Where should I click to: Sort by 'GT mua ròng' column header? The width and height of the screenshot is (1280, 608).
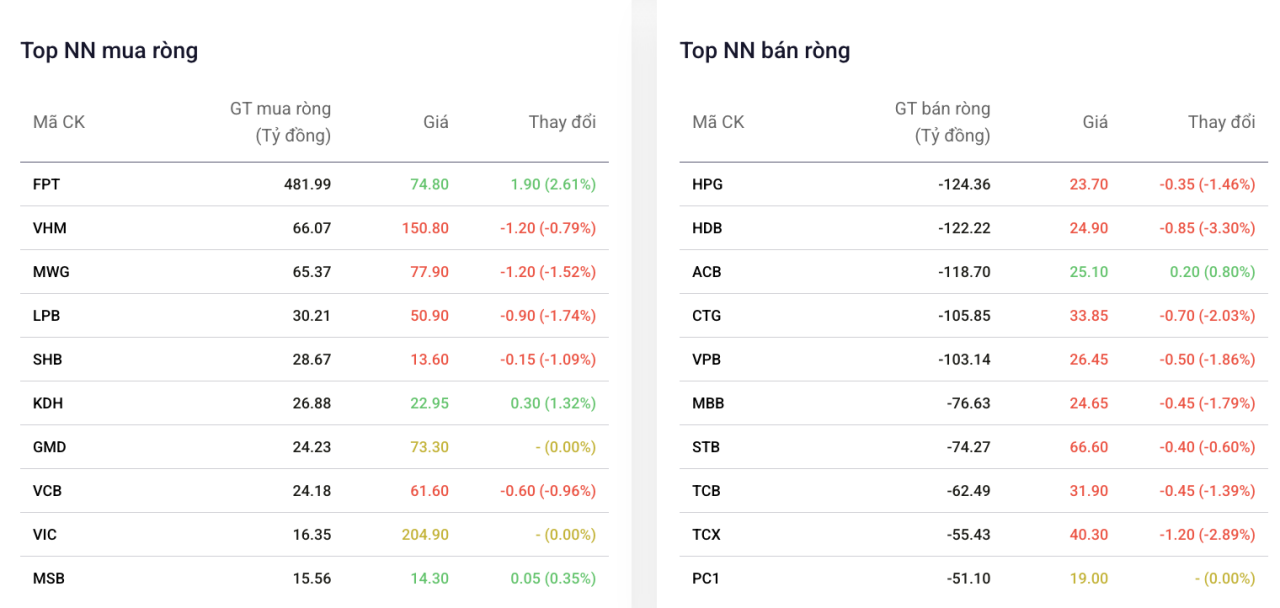point(280,122)
